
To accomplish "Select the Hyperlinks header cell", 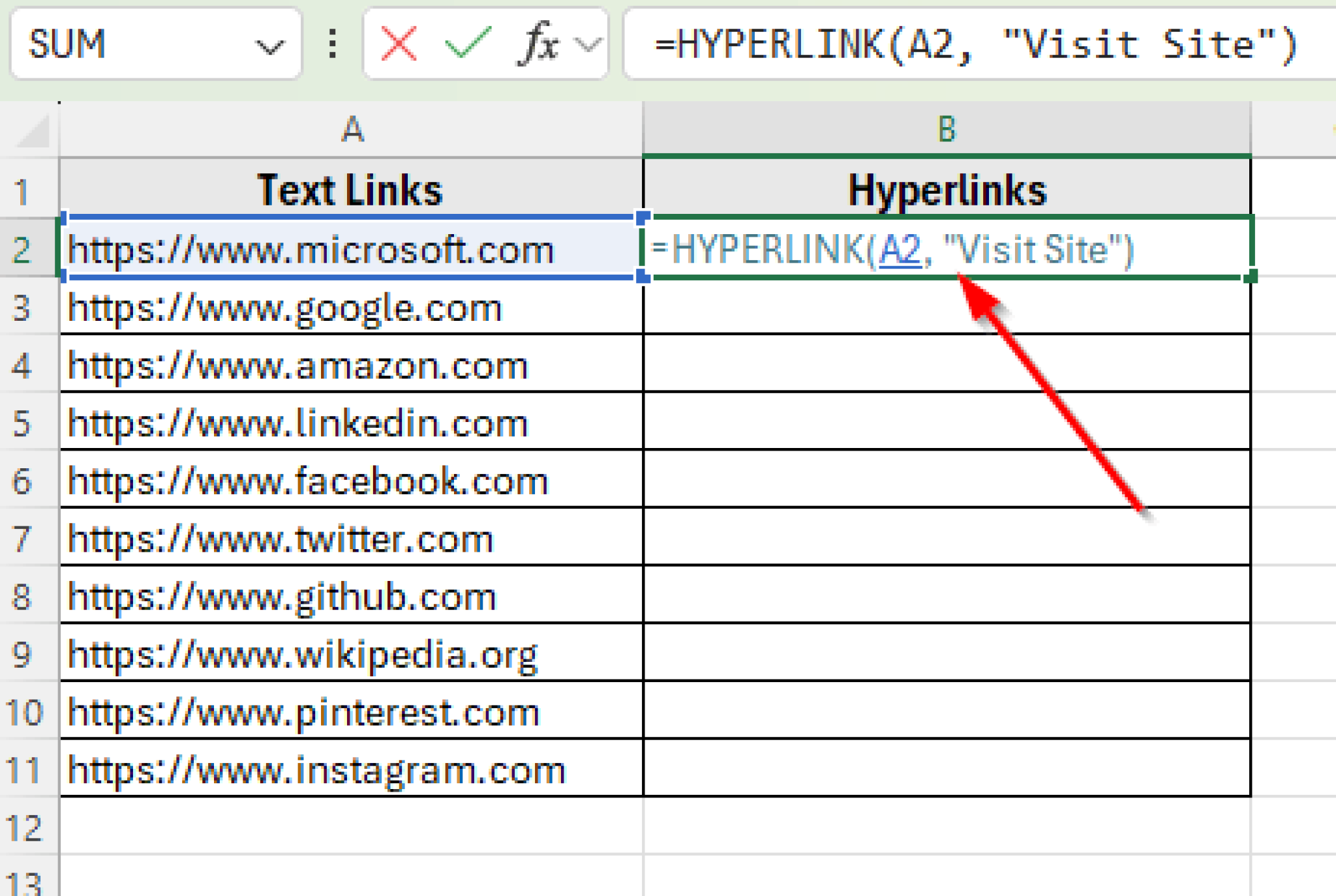I will pos(946,189).
